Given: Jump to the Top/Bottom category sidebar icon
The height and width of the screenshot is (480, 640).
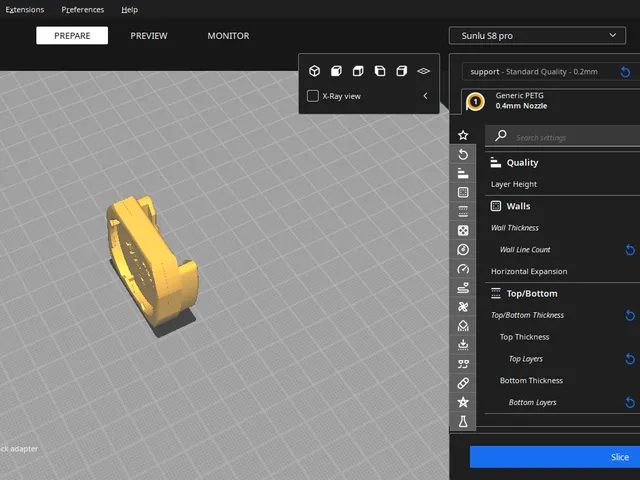Looking at the screenshot, I should (463, 211).
